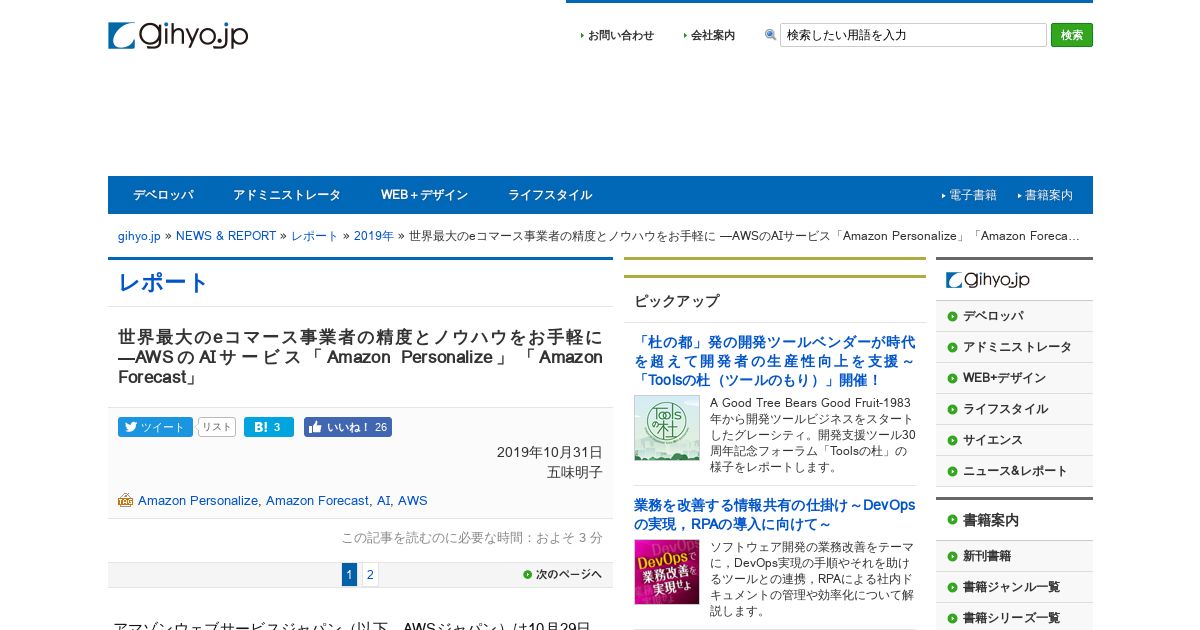Open sidebar 書籍シリーズ一覧 menu item
The image size is (1200, 630).
1014,618
